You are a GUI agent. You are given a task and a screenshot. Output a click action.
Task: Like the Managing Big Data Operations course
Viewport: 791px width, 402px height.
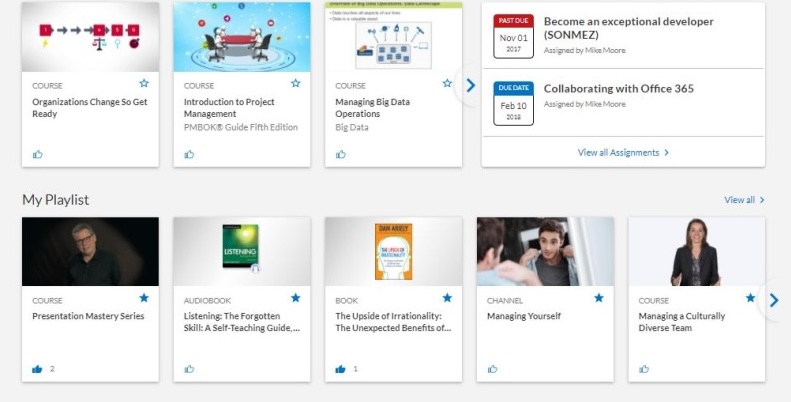click(341, 154)
